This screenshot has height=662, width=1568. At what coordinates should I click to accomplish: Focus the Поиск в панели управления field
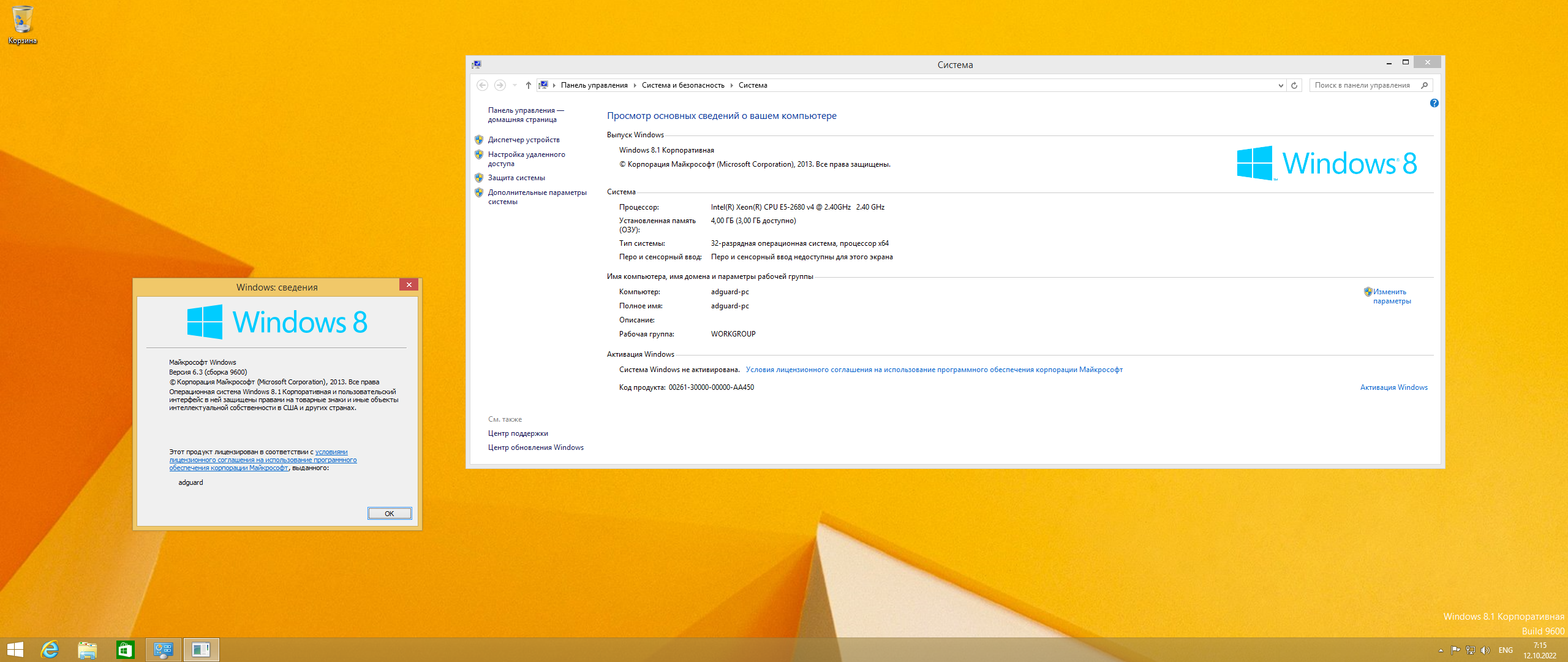(1363, 85)
